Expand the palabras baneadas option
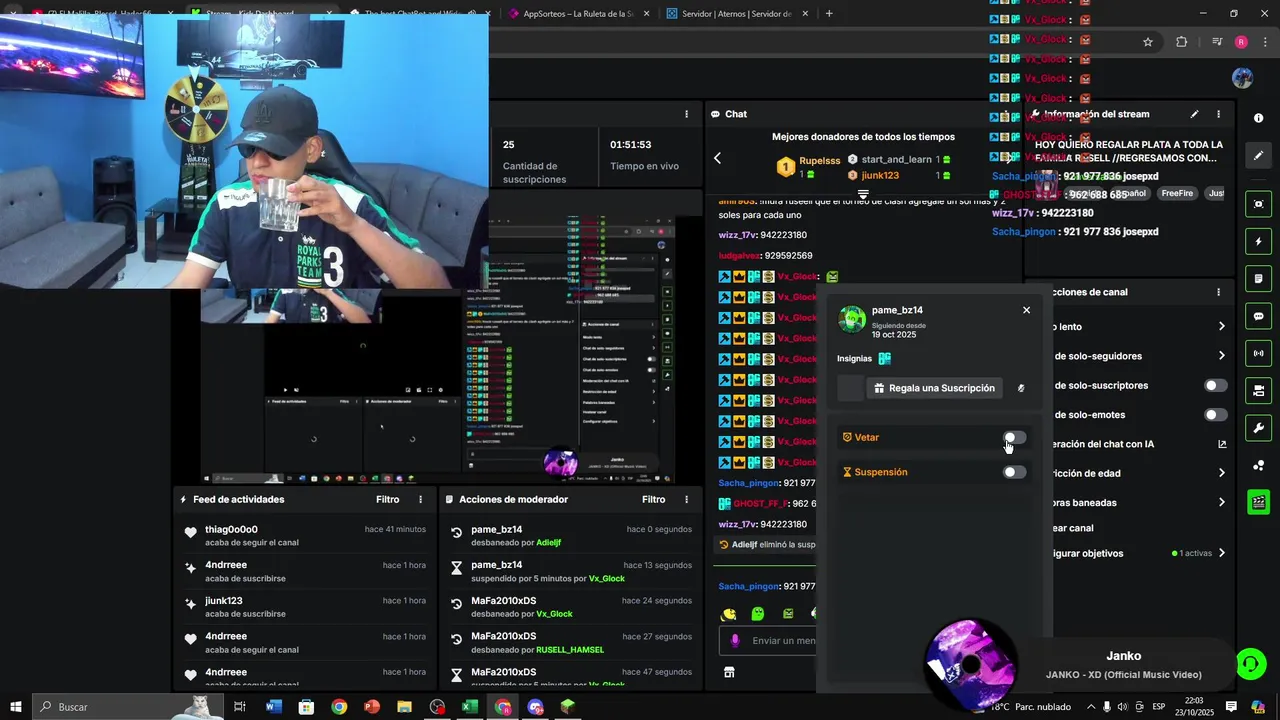The image size is (1280, 720). (x=1221, y=503)
